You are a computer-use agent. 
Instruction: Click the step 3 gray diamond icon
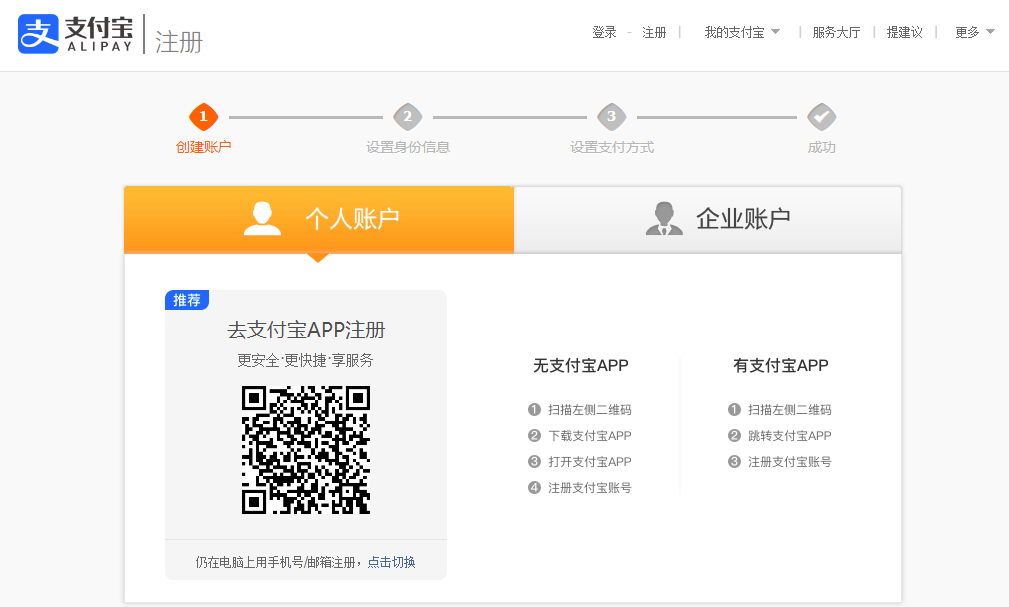612,117
